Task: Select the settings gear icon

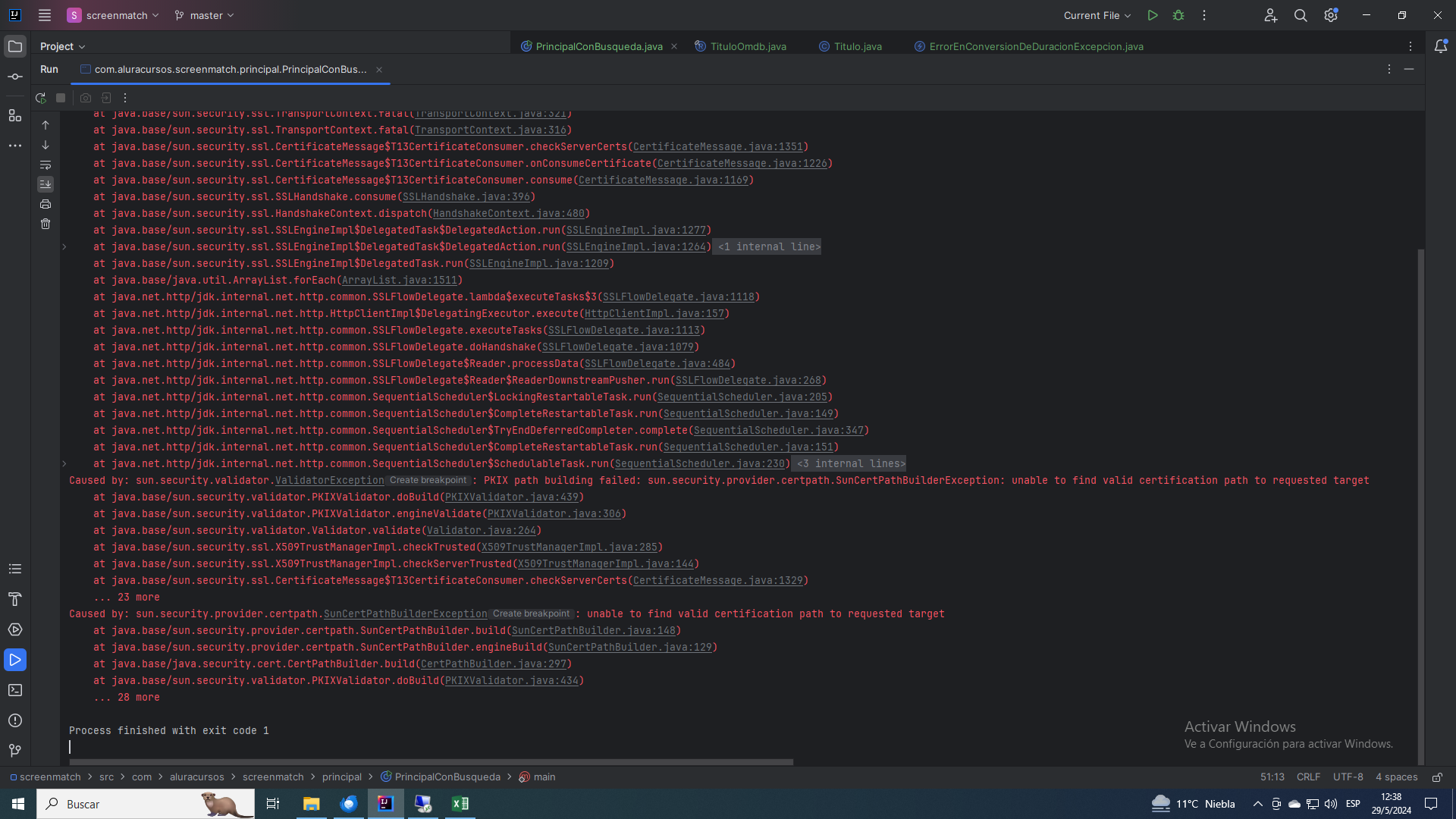Action: (1331, 15)
